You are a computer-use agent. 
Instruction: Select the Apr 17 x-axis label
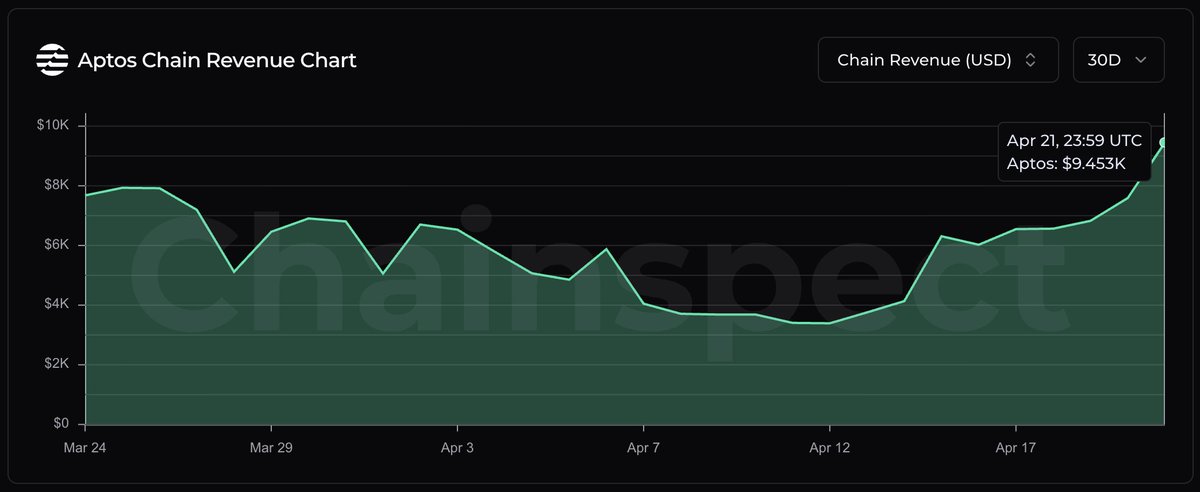pyautogui.click(x=1015, y=448)
